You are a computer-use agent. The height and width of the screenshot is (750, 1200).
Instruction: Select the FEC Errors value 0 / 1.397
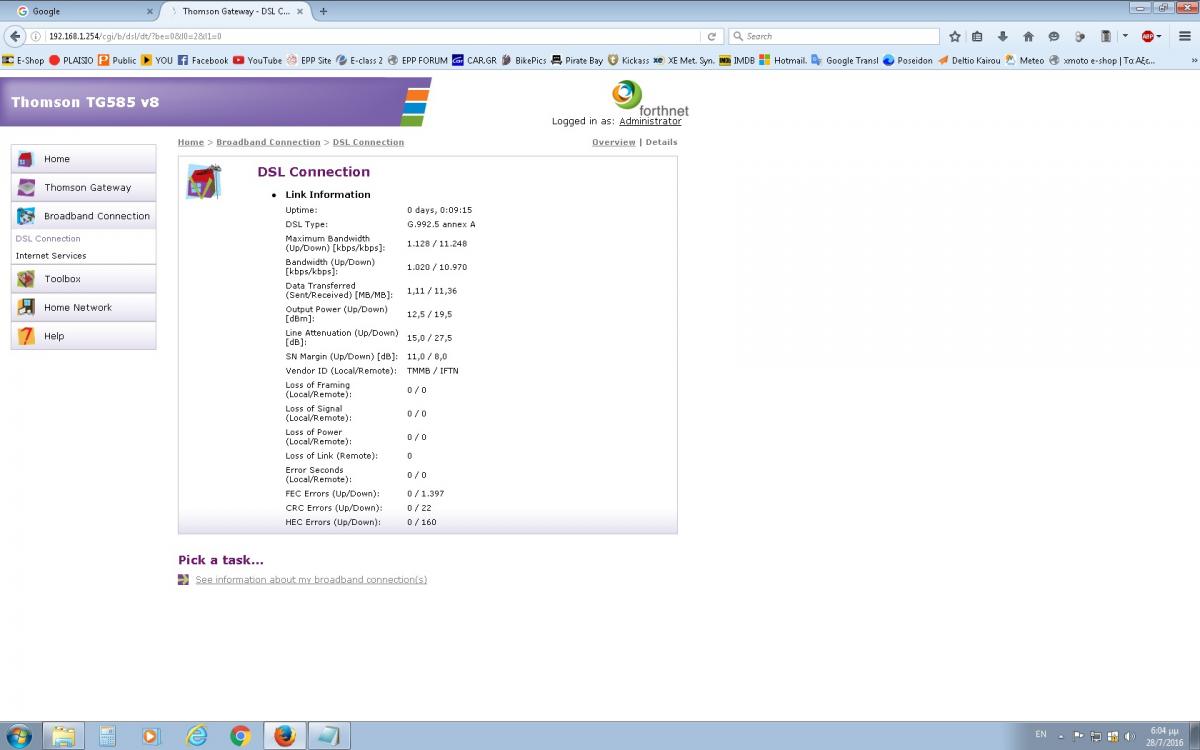point(425,494)
